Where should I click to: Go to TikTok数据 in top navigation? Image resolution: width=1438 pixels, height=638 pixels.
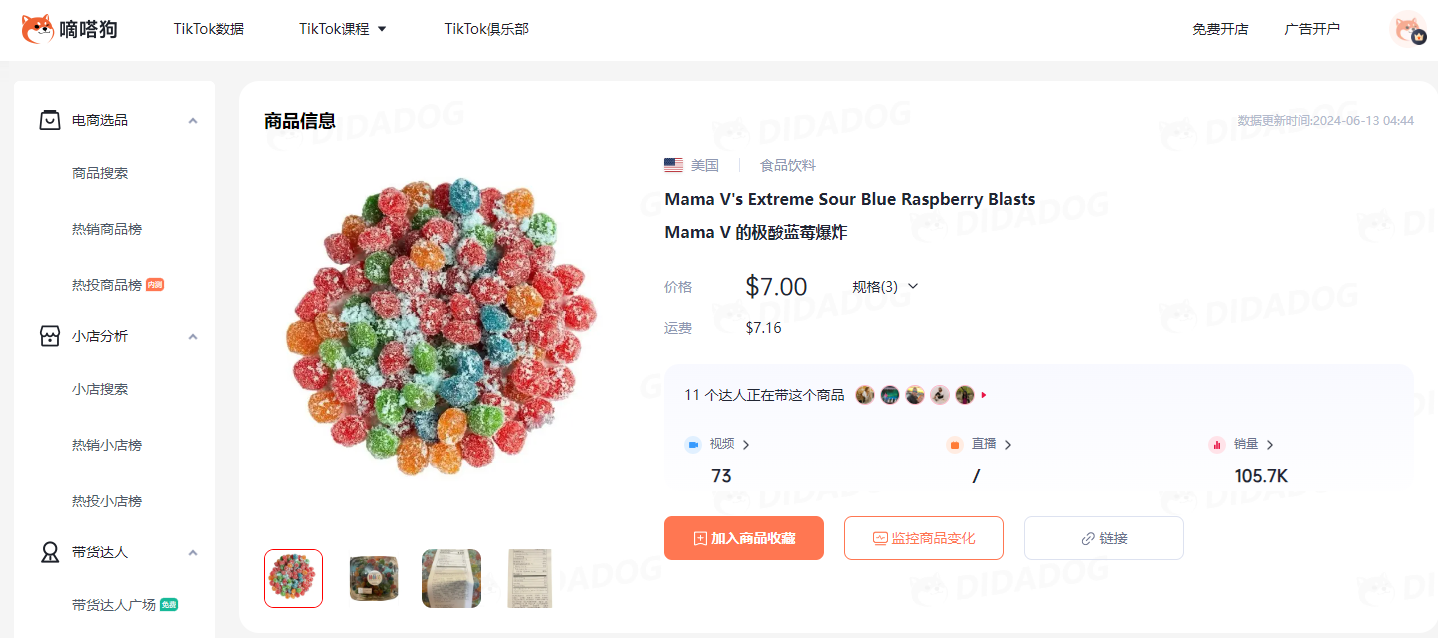coord(208,29)
